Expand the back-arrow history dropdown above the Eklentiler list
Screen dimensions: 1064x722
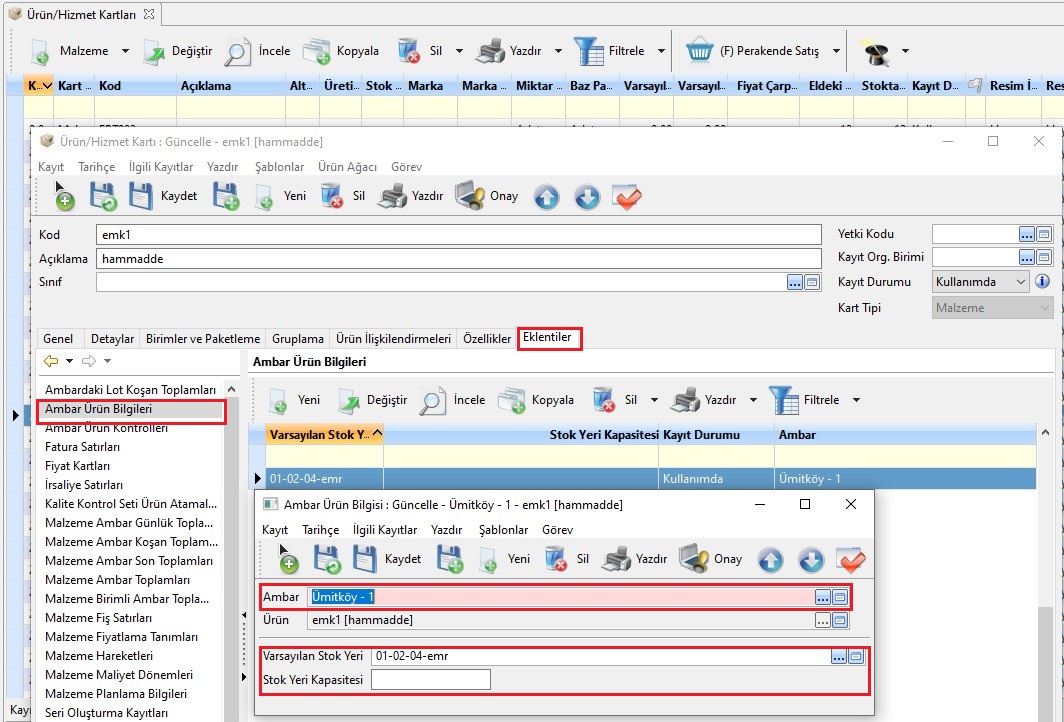(69, 361)
